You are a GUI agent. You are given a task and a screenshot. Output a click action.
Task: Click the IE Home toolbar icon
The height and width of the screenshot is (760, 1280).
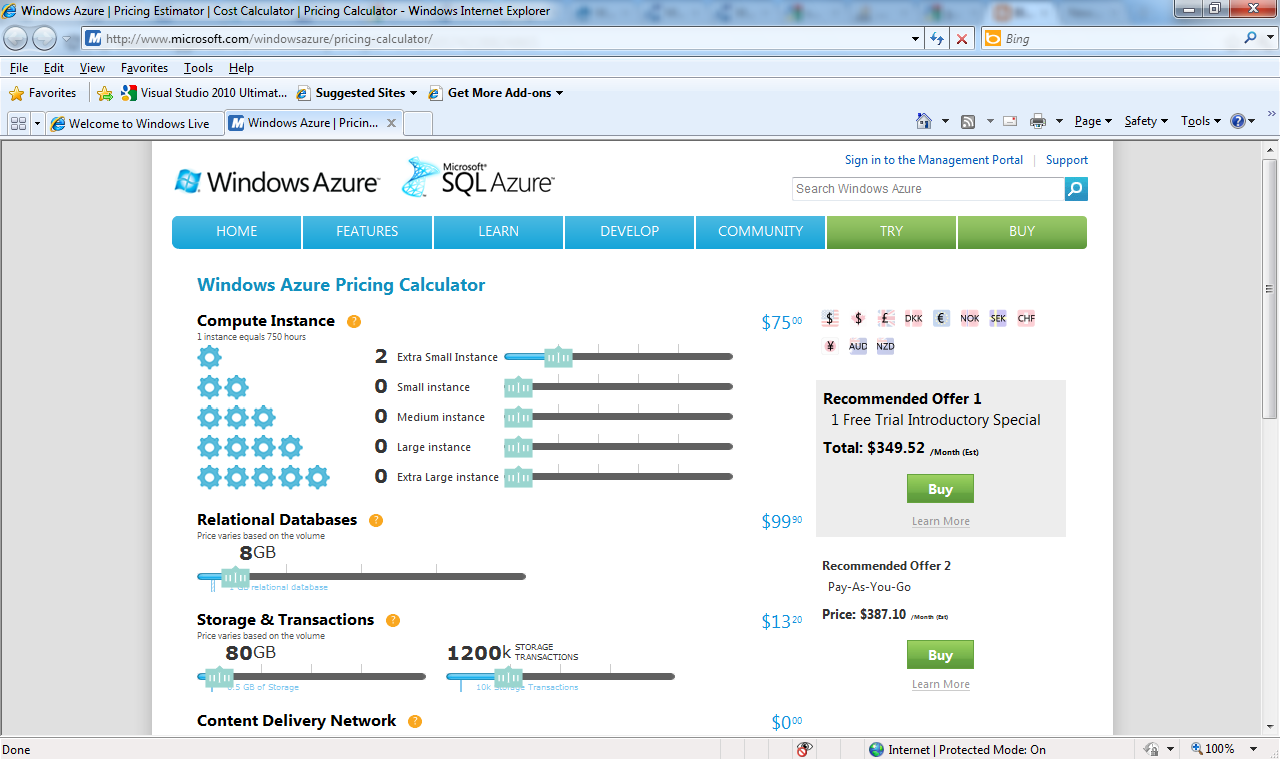924,121
